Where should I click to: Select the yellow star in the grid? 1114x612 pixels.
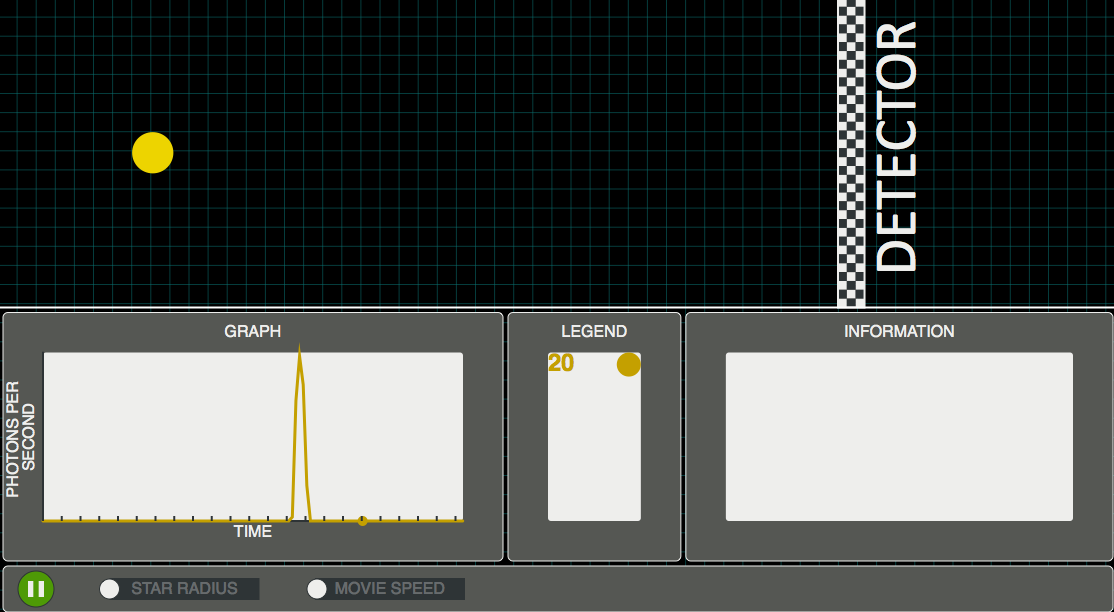(153, 153)
